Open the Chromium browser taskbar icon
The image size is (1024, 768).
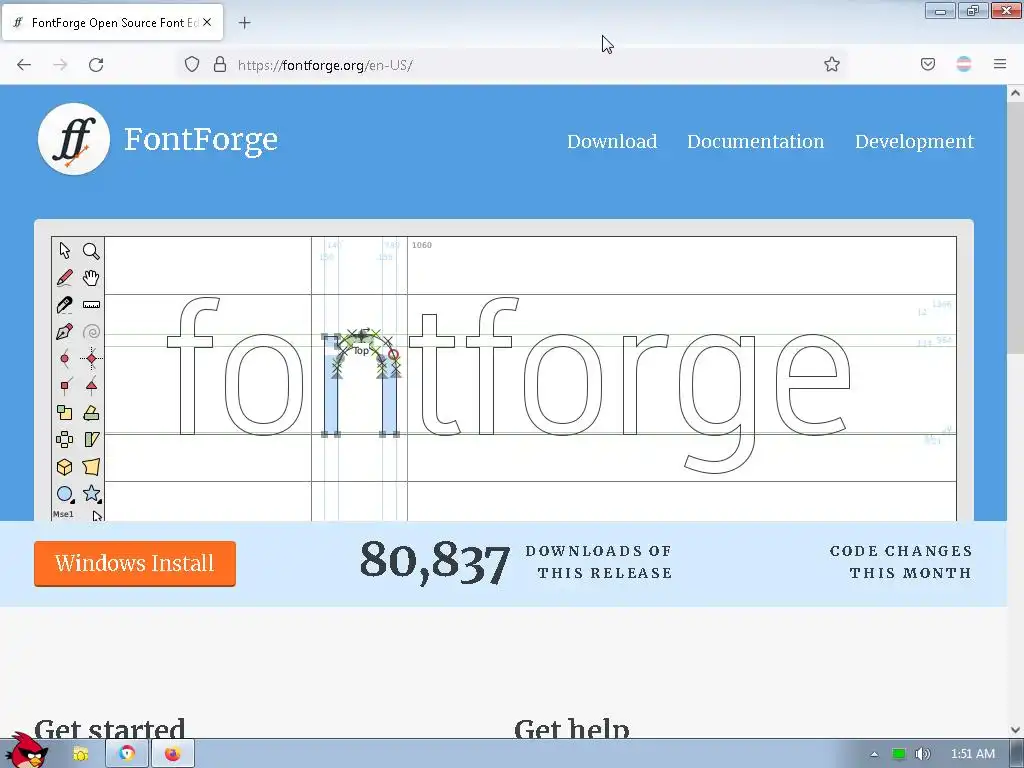[x=127, y=754]
